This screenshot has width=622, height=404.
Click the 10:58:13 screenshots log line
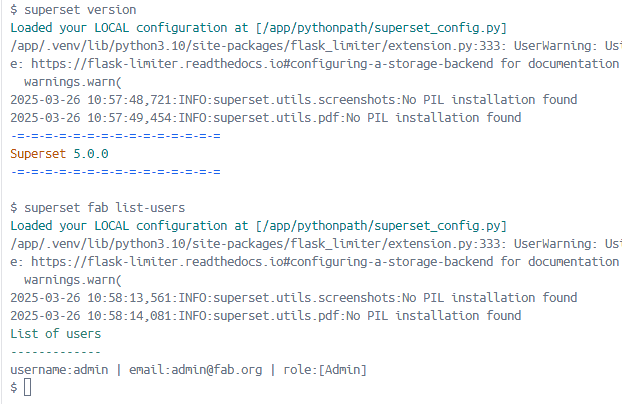294,298
